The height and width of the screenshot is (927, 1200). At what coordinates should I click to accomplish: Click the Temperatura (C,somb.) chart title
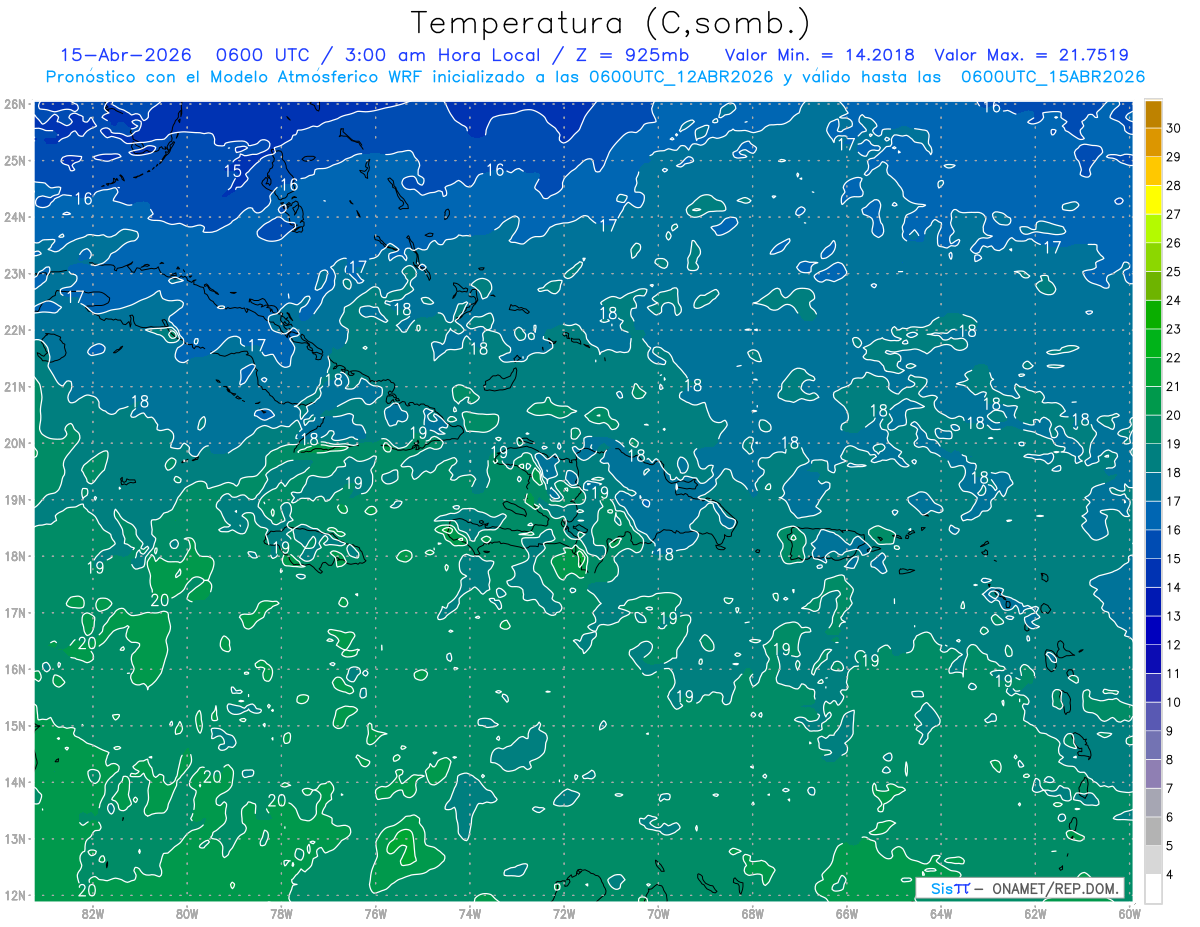pyautogui.click(x=611, y=23)
